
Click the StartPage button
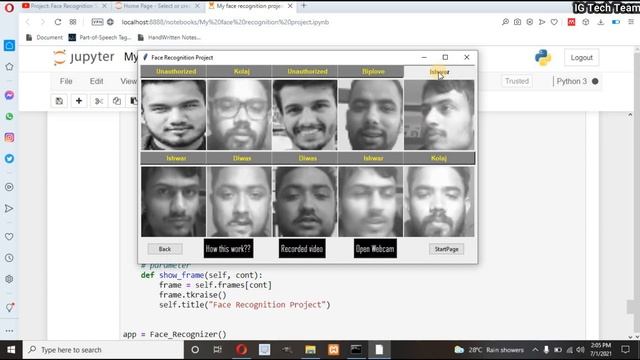coord(447,249)
